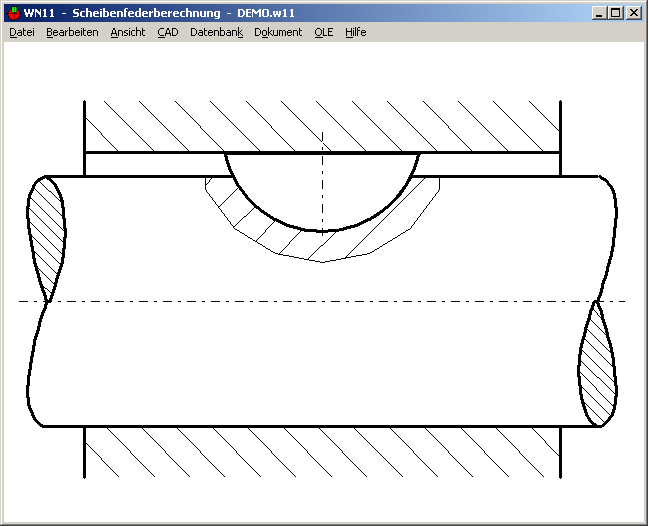Click the hatched right shaft break section

[597, 365]
